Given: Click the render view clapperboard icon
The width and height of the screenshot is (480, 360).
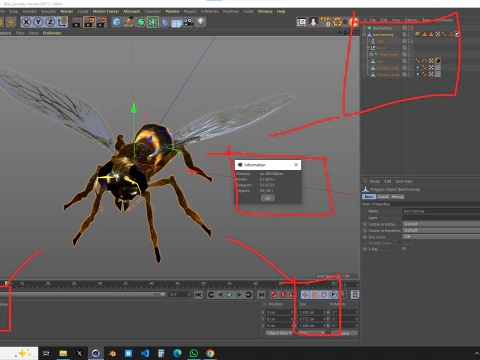Looking at the screenshot, I should [x=77, y=22].
